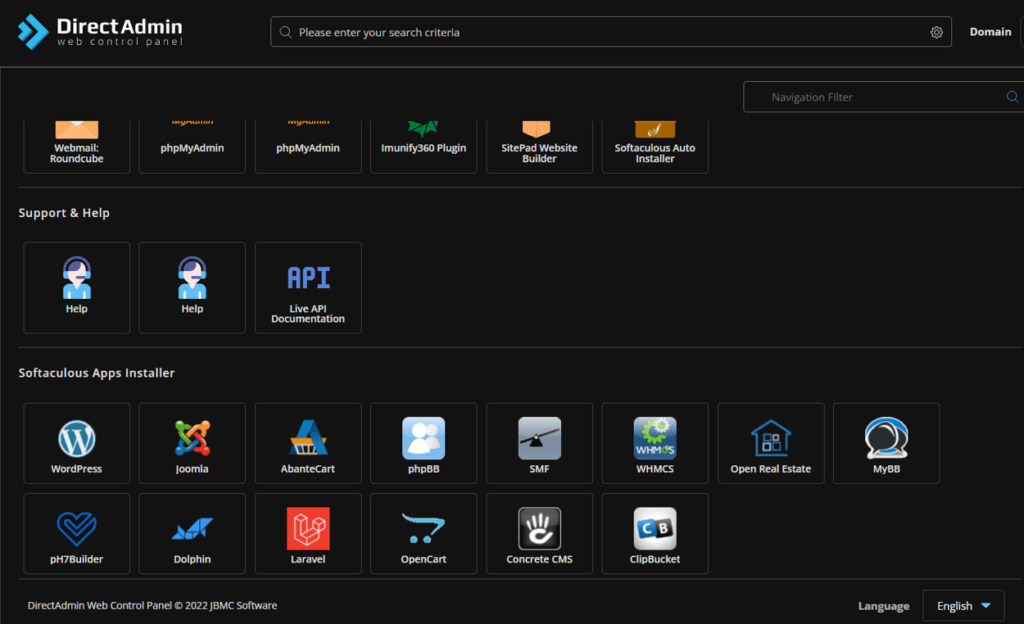The image size is (1024, 624).
Task: Select the Laravel installer icon
Action: point(308,533)
